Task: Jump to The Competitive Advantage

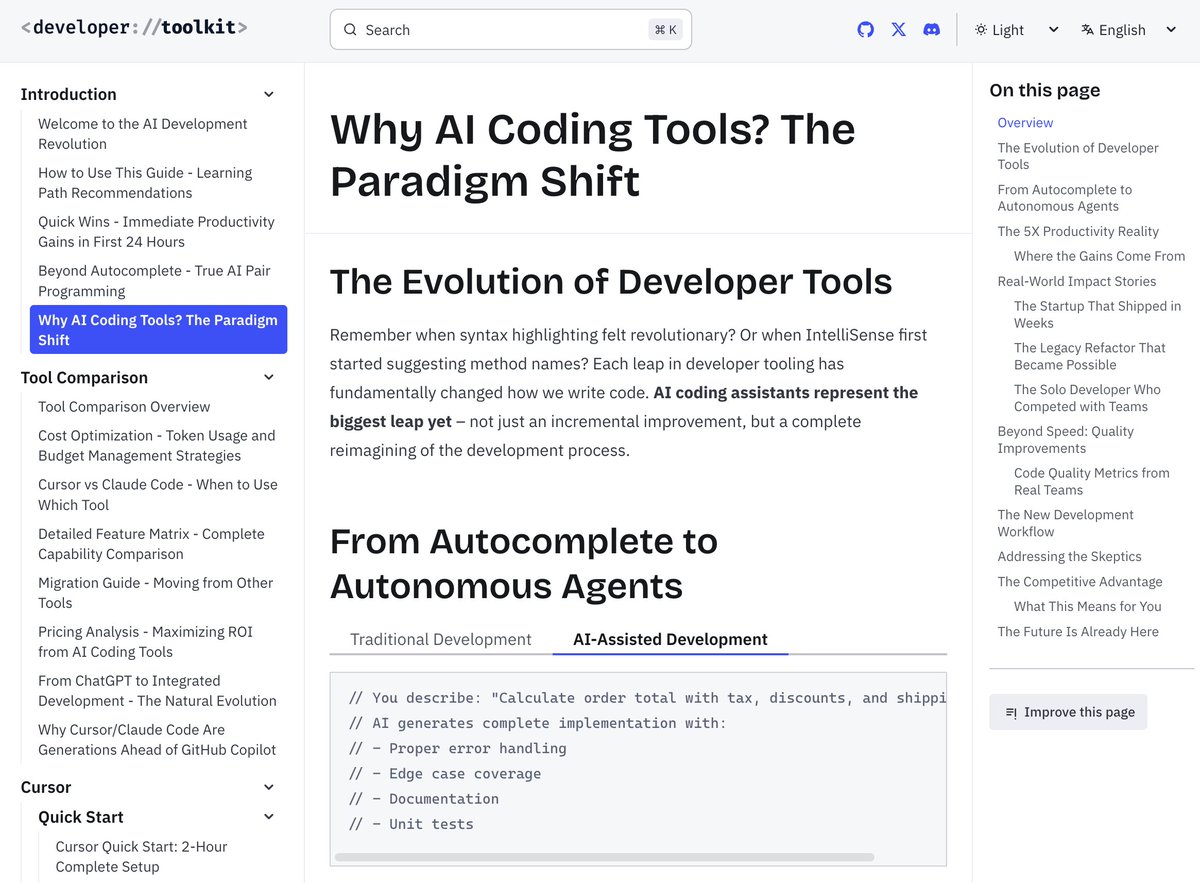Action: tap(1080, 582)
